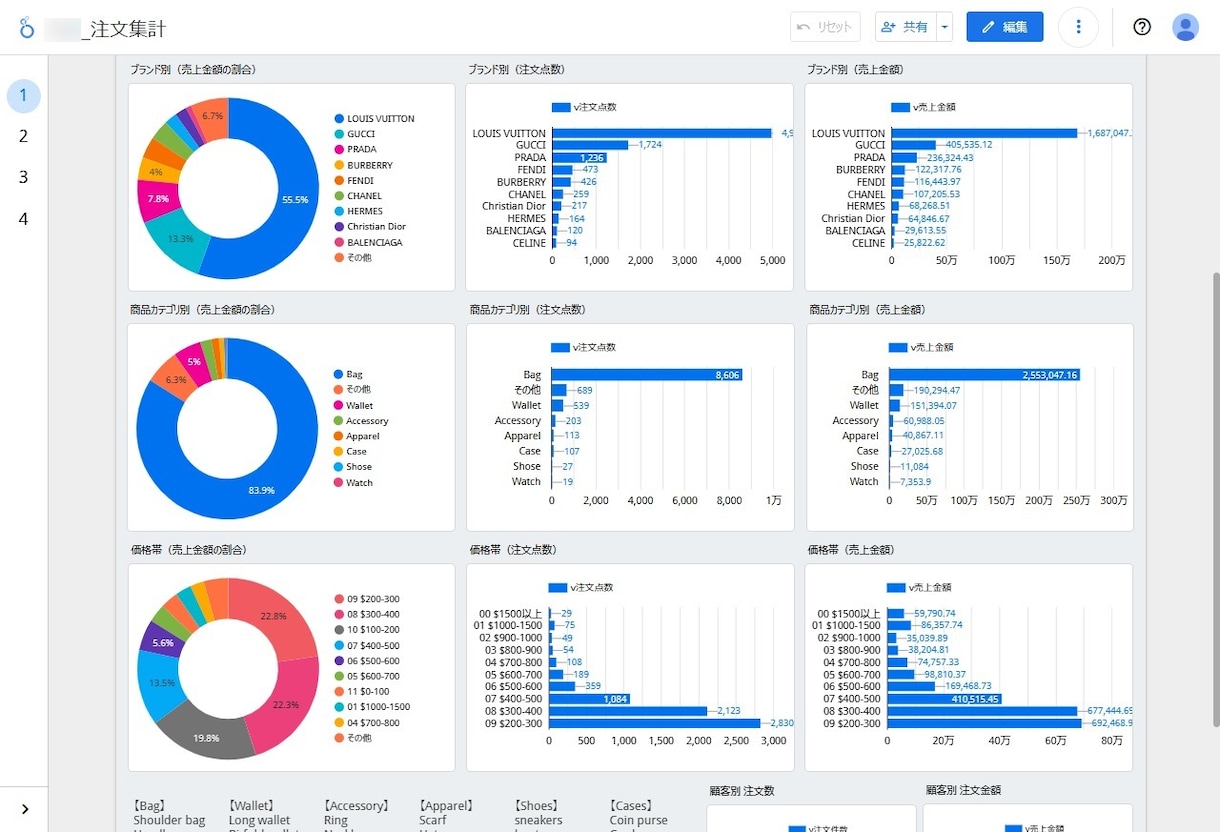The height and width of the screenshot is (832, 1220).
Task: Click LOUIS VUITTON legend color dot
Action: pyautogui.click(x=339, y=119)
